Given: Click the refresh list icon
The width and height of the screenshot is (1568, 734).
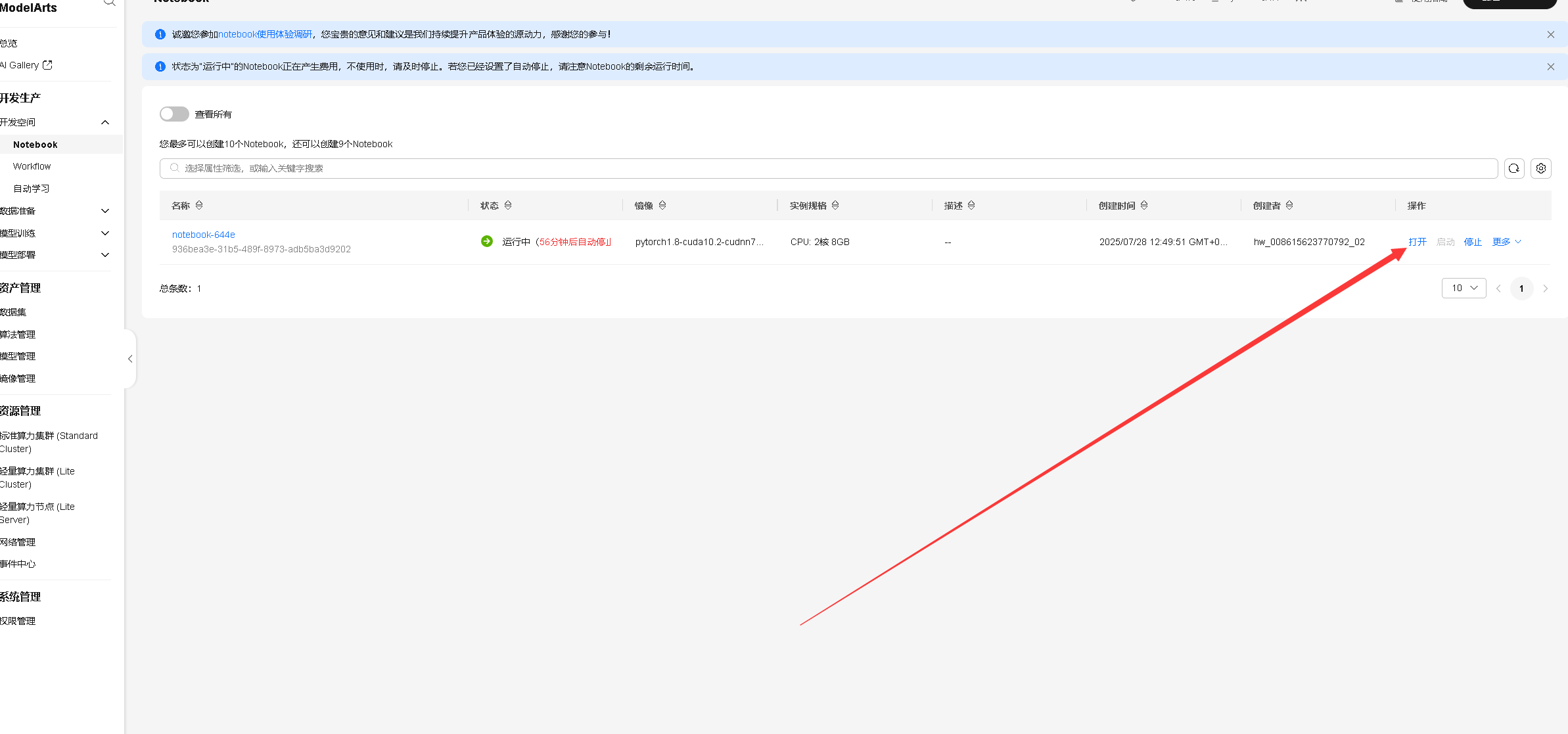Looking at the screenshot, I should (1514, 169).
